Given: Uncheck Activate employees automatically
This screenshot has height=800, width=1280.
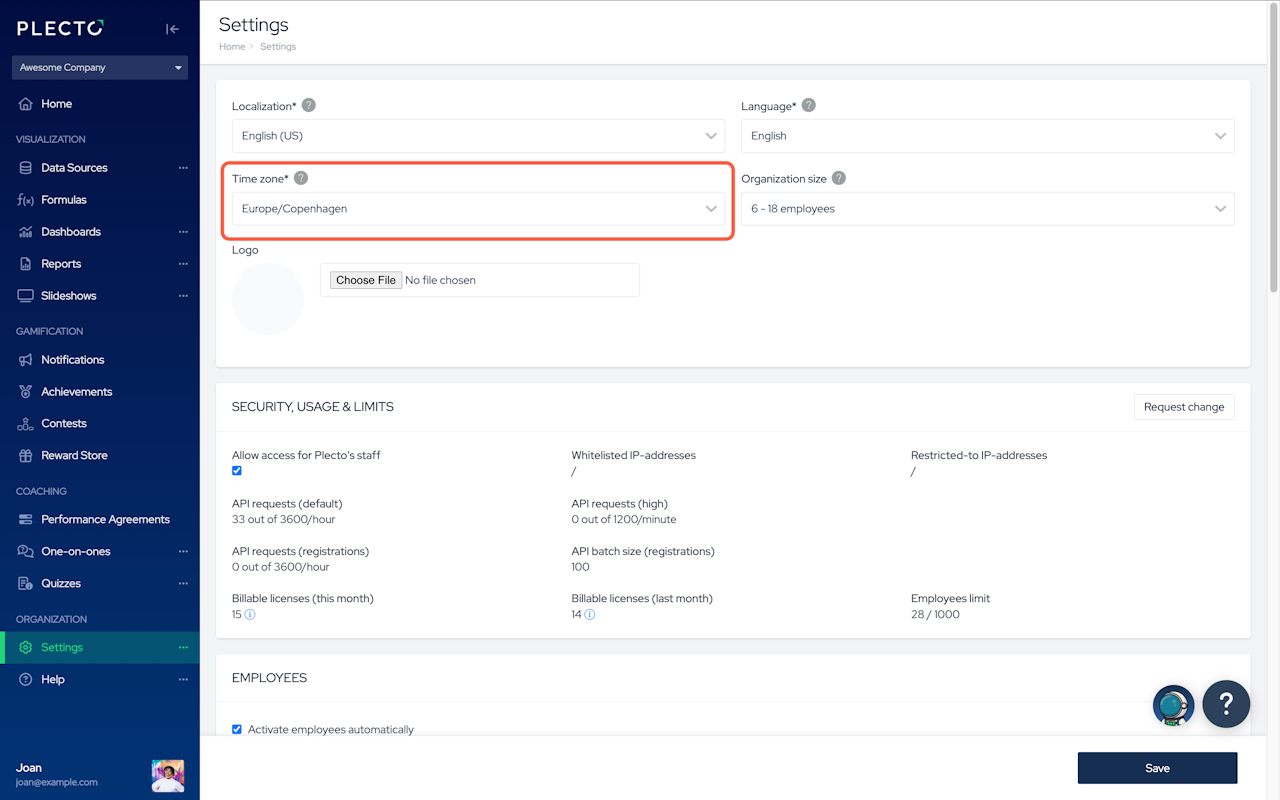Looking at the screenshot, I should (x=237, y=730).
